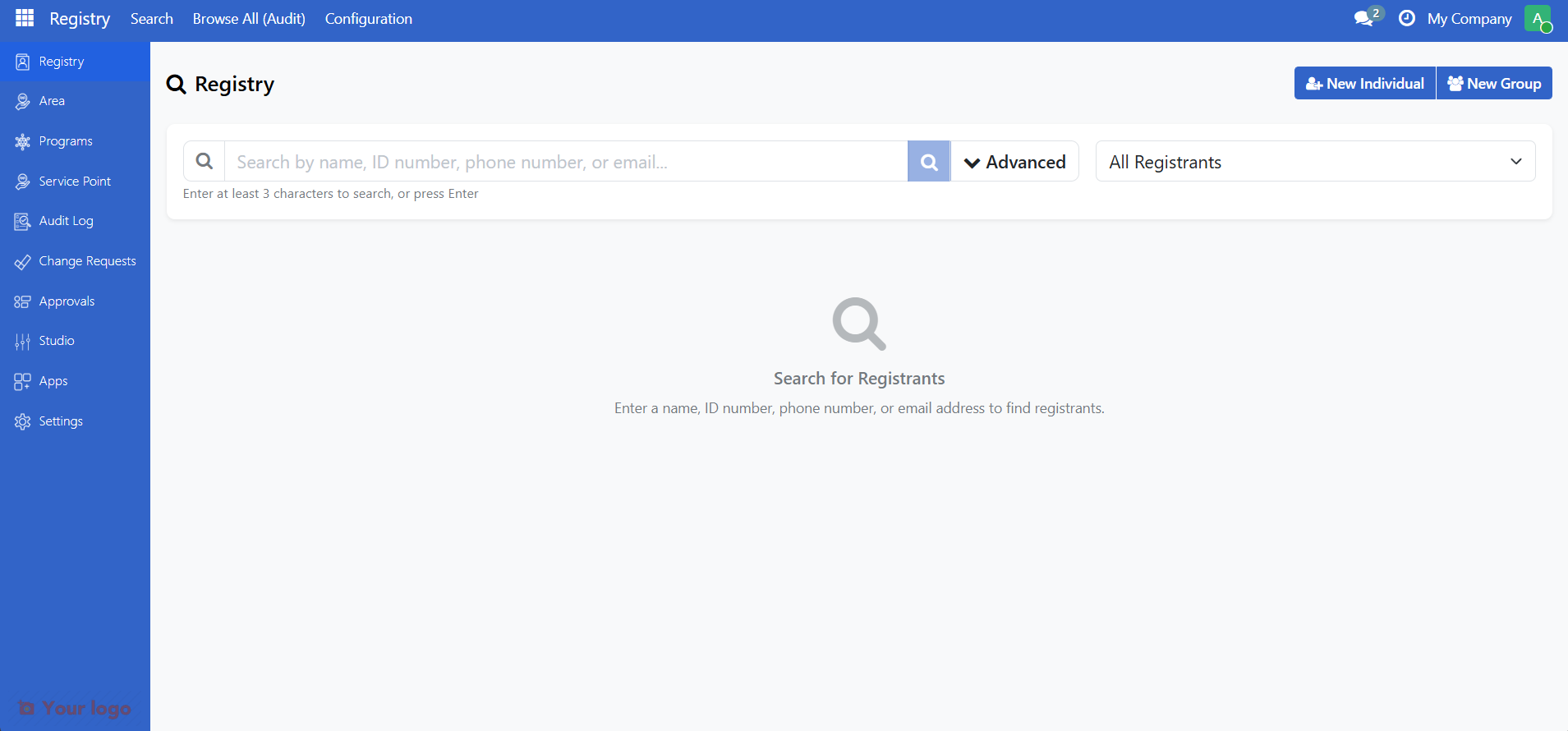Click the Settings gear icon

tap(23, 421)
